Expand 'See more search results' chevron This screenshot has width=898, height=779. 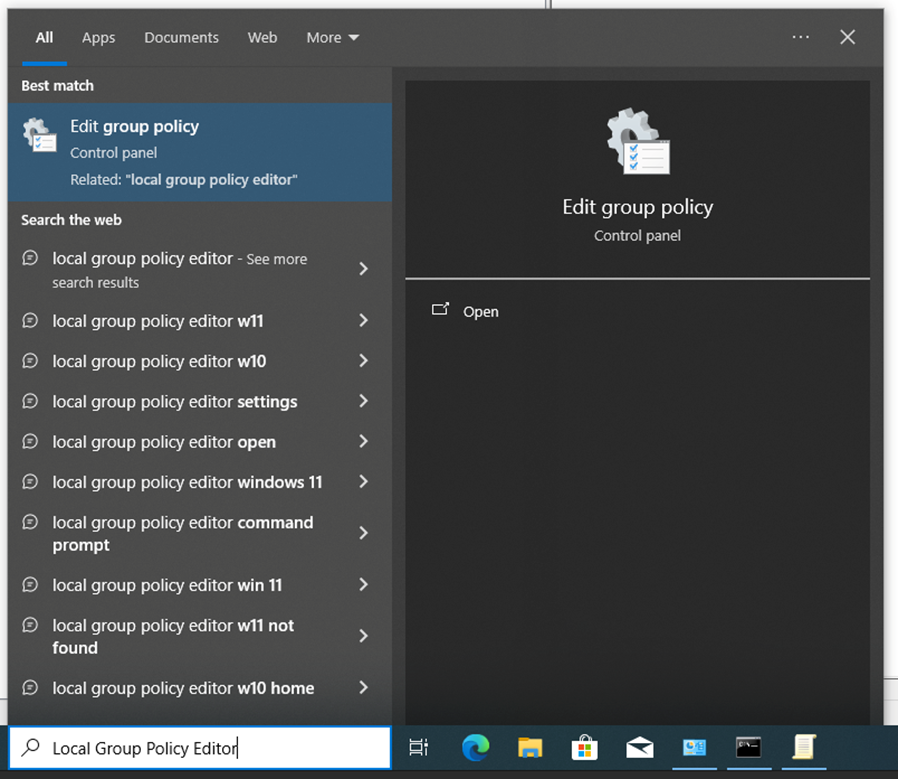[x=363, y=269]
